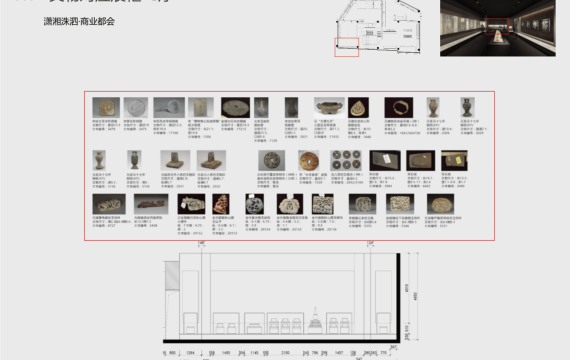570x360 pixels.
Task: Click the heading 潇湘洙泗·商业都会
Action: tap(79, 21)
